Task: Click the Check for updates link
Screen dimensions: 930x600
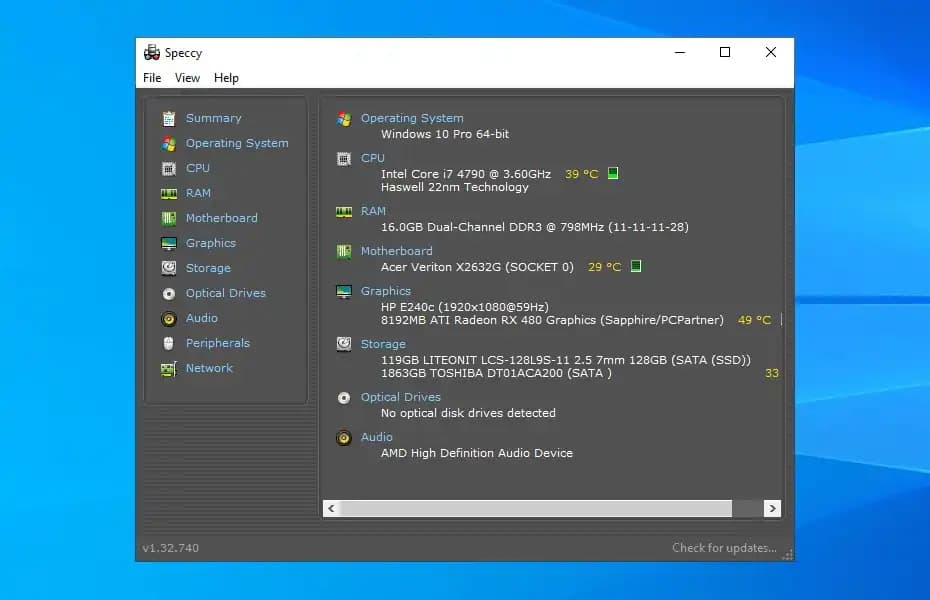Action: [724, 548]
